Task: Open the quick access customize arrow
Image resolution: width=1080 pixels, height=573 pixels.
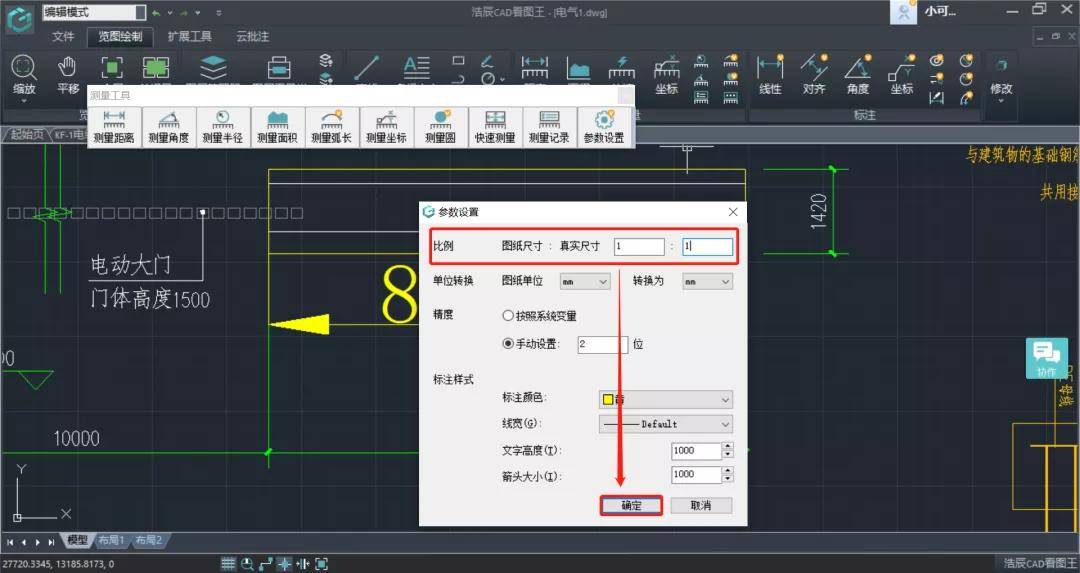Action: click(219, 13)
